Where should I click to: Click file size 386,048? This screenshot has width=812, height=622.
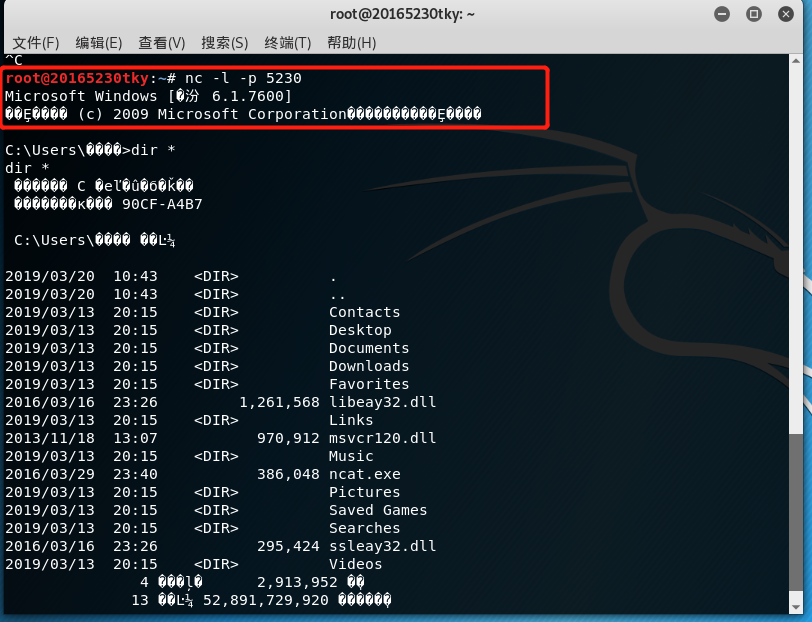[288, 474]
